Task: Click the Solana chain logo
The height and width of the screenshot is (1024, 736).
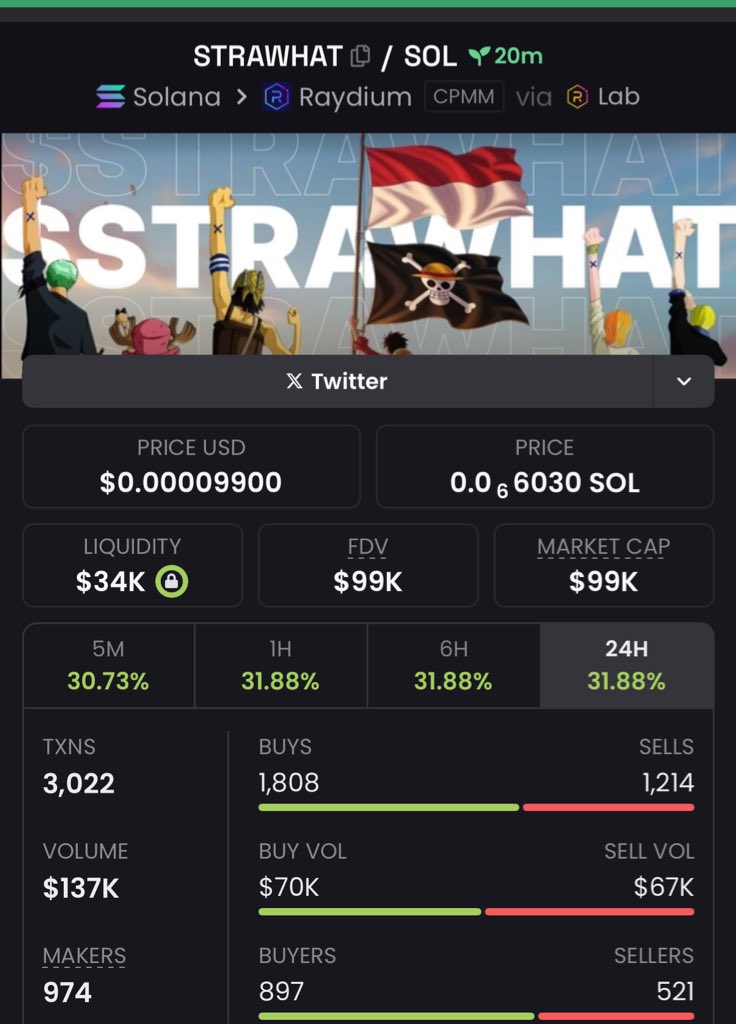Action: coord(110,97)
